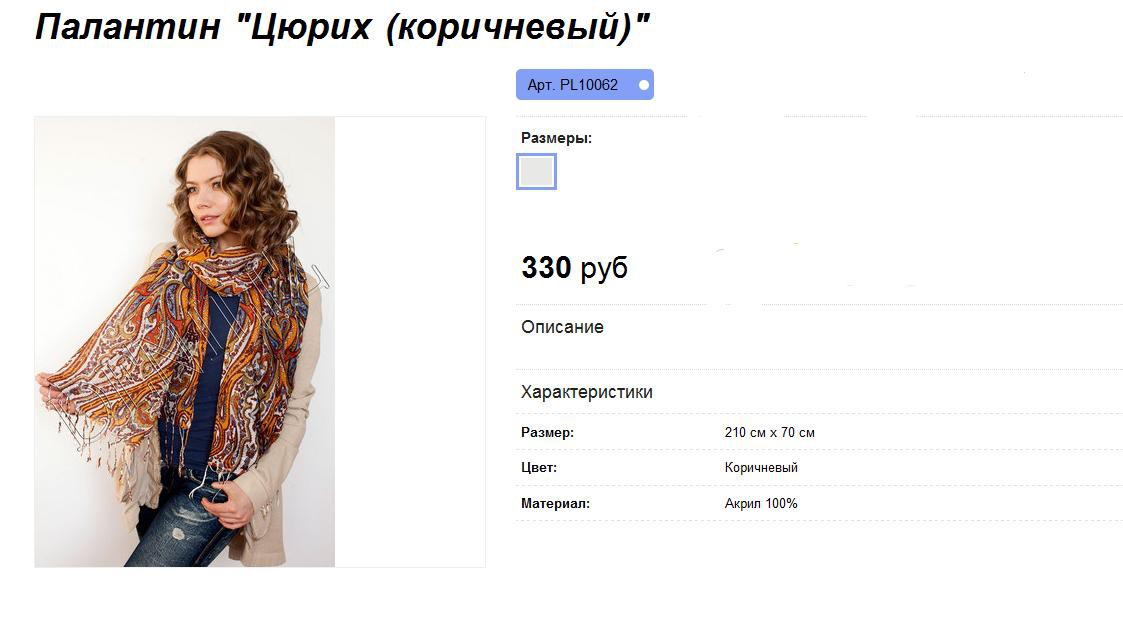Click the blank area beside the photo

(x=410, y=342)
